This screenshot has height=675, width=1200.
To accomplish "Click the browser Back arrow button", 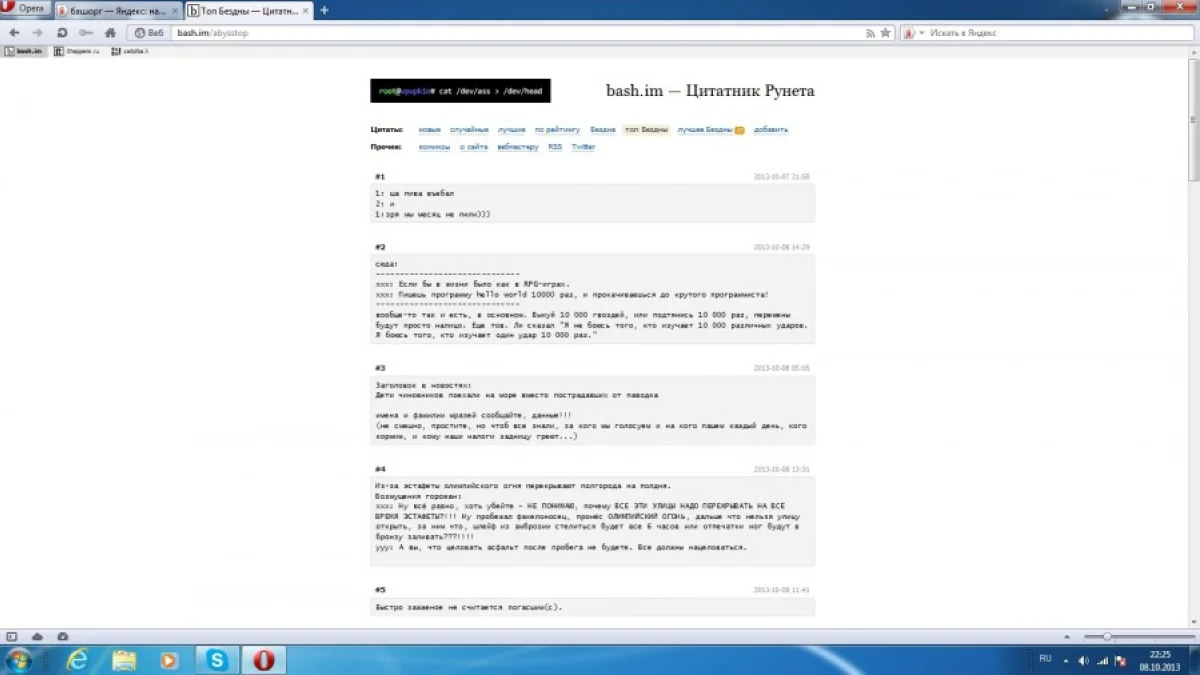I will (x=14, y=32).
